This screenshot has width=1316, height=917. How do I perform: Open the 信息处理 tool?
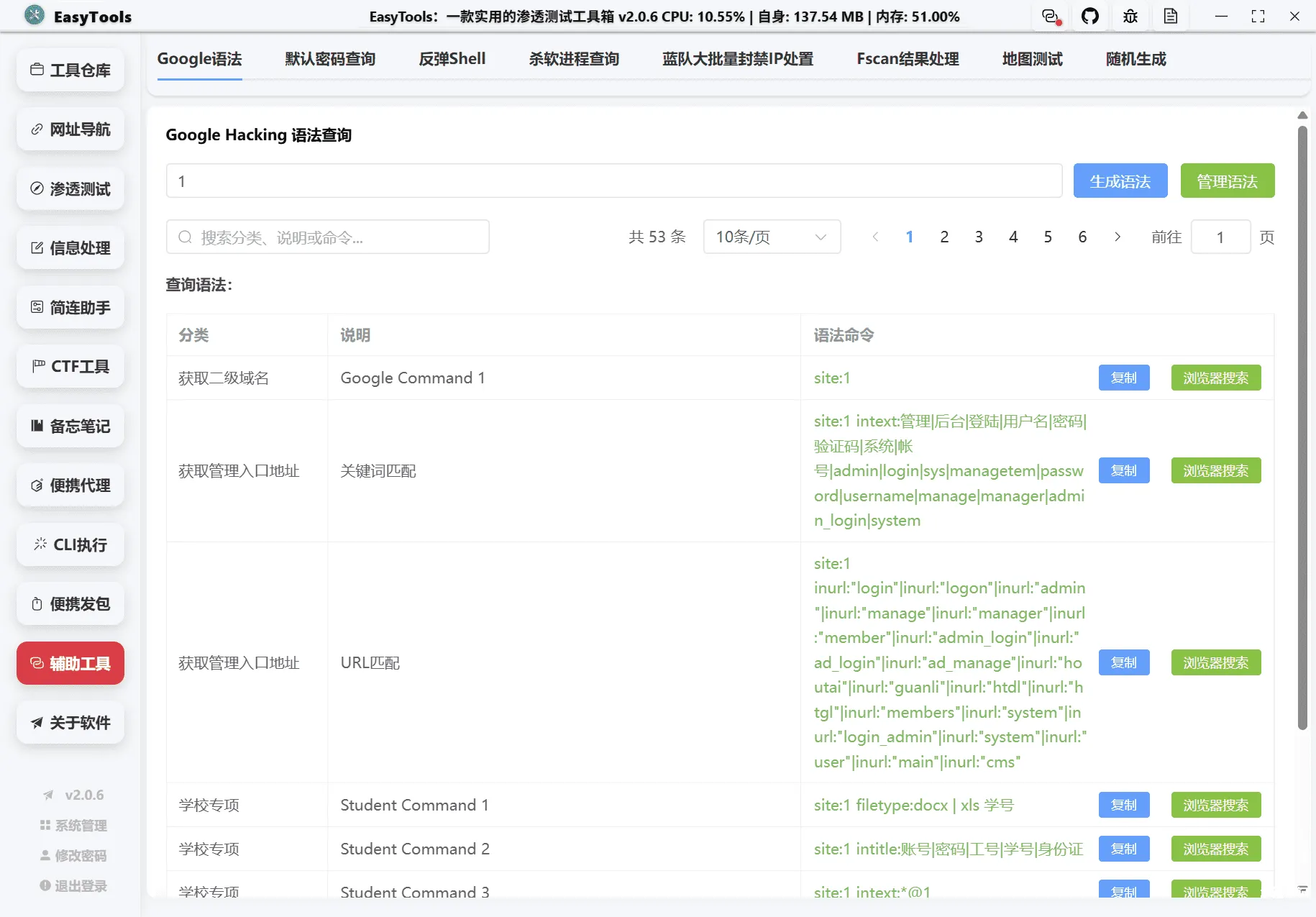70,248
